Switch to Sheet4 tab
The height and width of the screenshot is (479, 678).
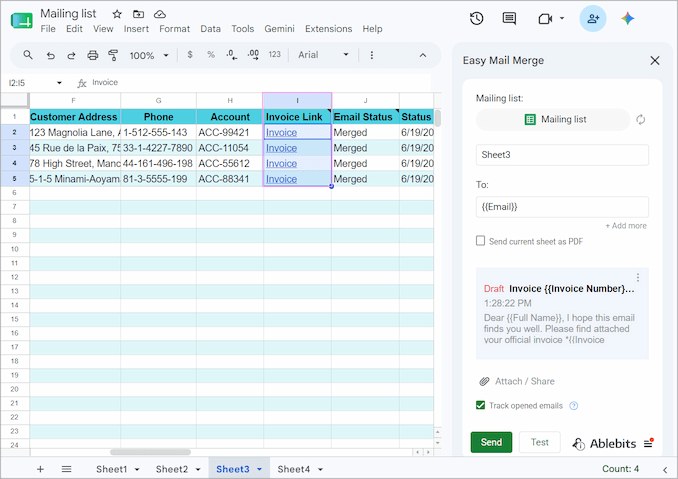[x=294, y=469]
